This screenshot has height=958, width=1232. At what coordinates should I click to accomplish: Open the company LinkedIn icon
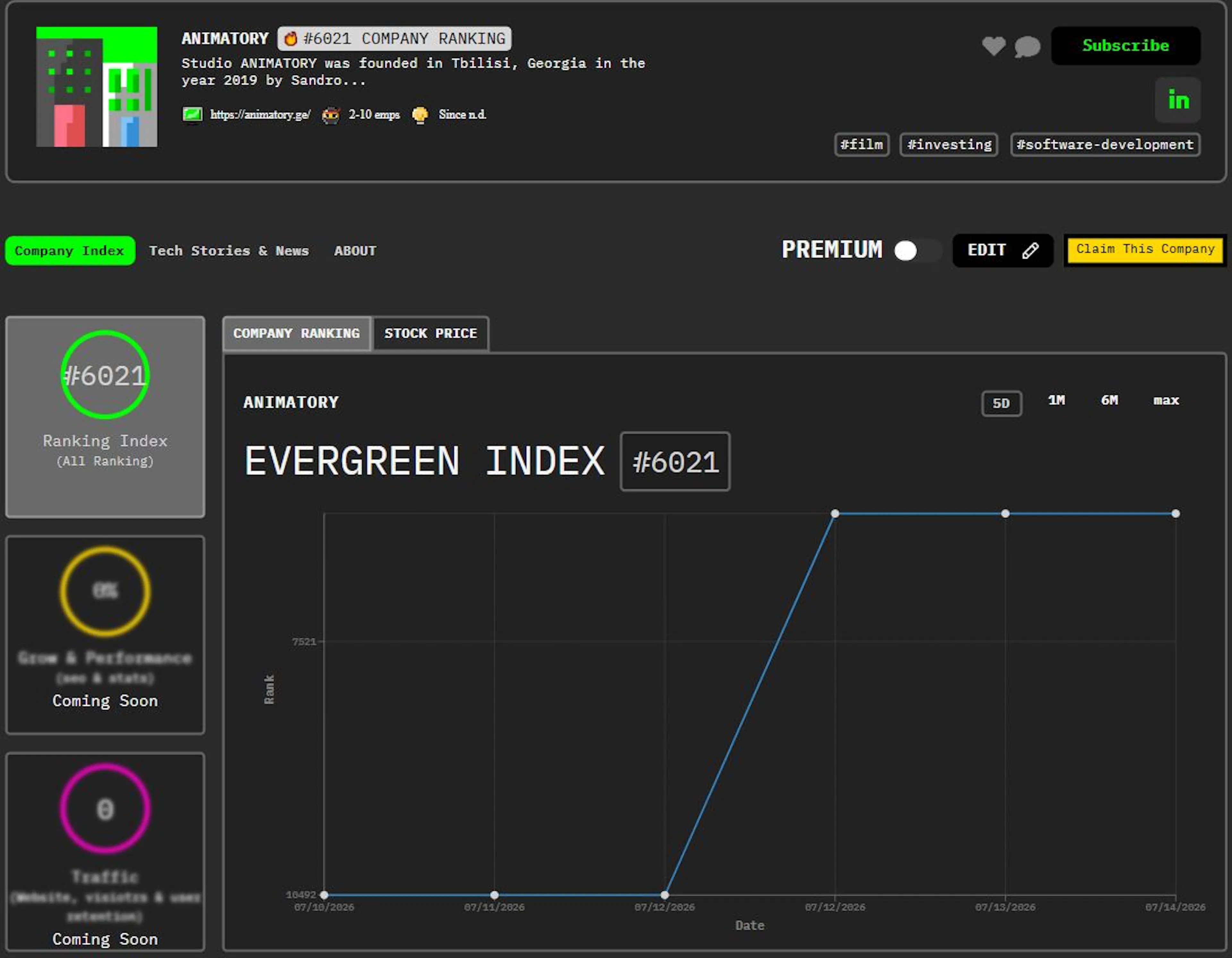point(1178,100)
